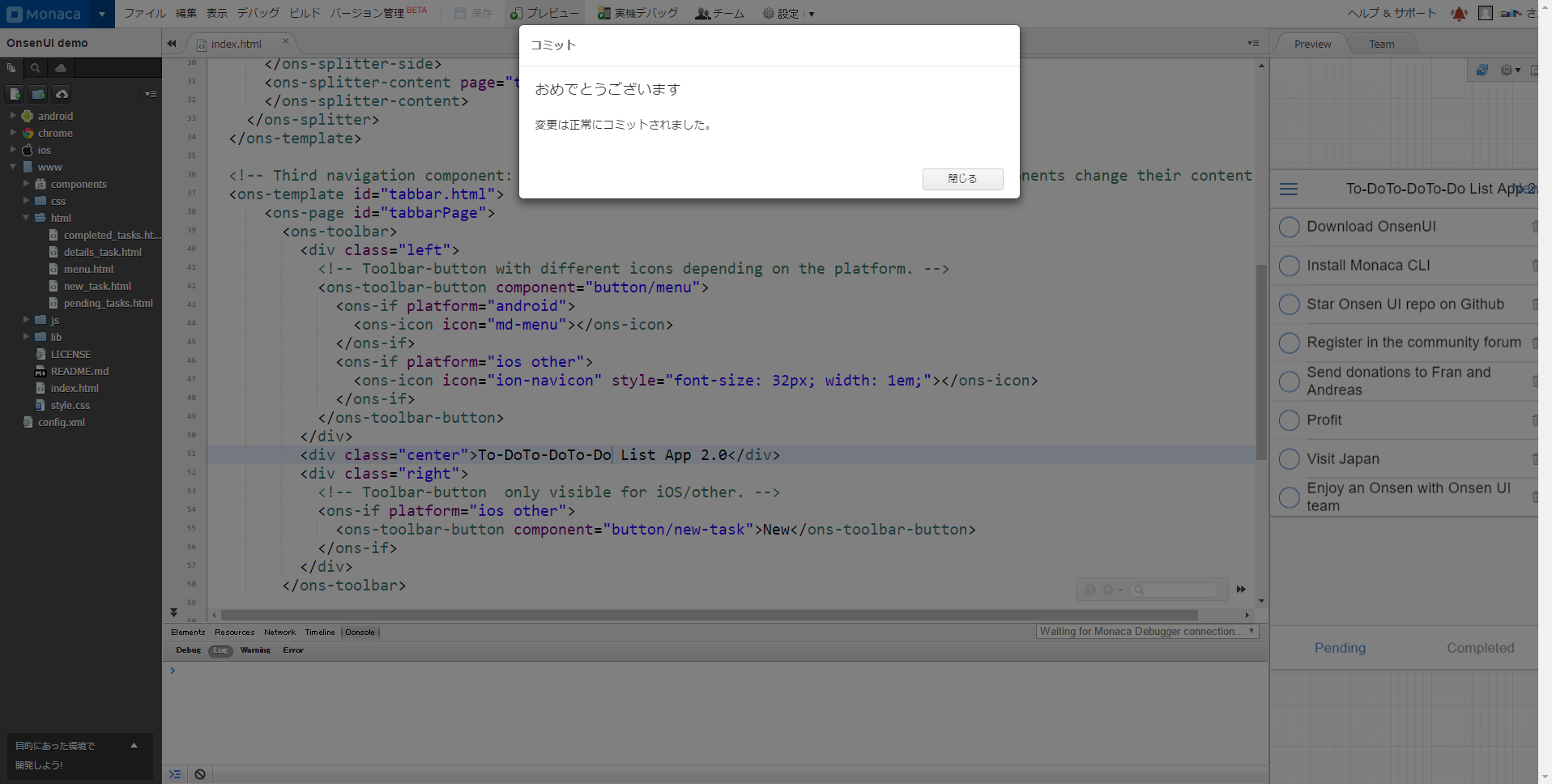Click the new file icon in file panel

[15, 94]
